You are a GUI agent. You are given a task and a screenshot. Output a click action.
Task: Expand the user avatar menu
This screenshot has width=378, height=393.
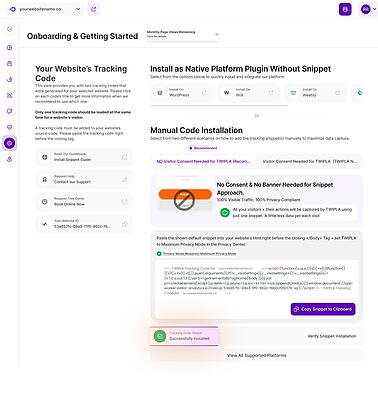(x=368, y=9)
